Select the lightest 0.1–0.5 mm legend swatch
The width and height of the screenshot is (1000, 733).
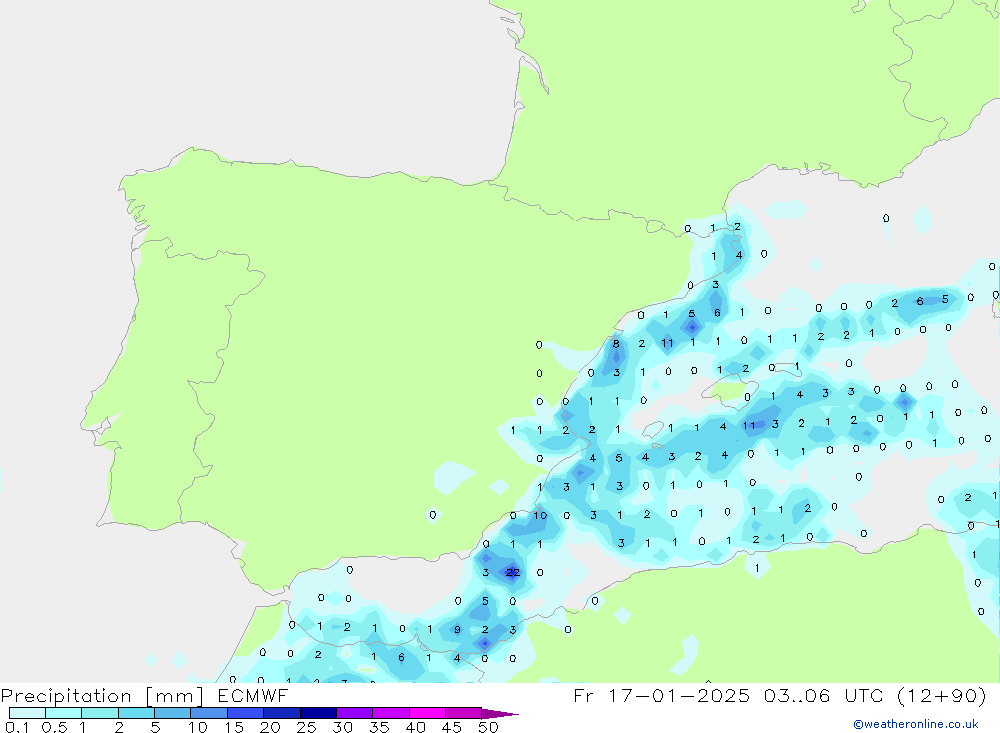(x=27, y=713)
